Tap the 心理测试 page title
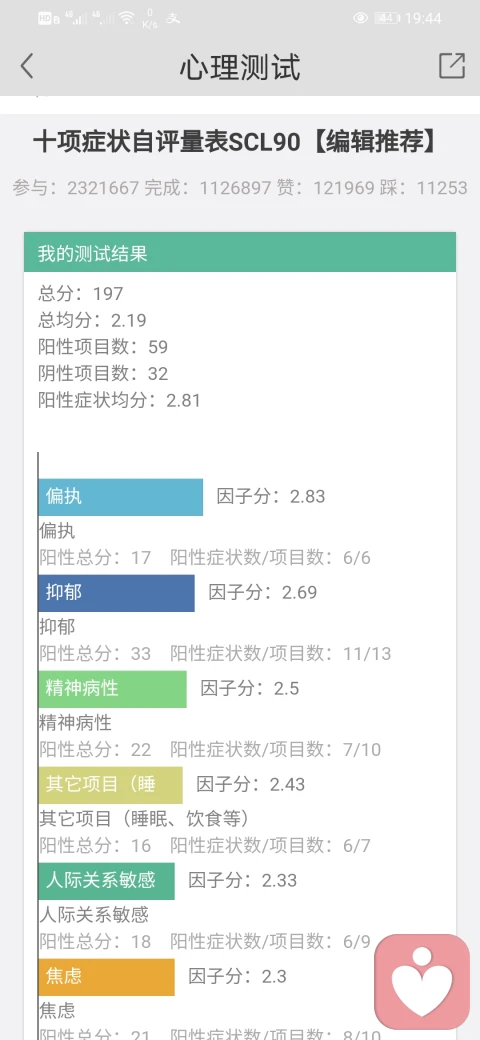The image size is (480, 1040). pyautogui.click(x=240, y=67)
